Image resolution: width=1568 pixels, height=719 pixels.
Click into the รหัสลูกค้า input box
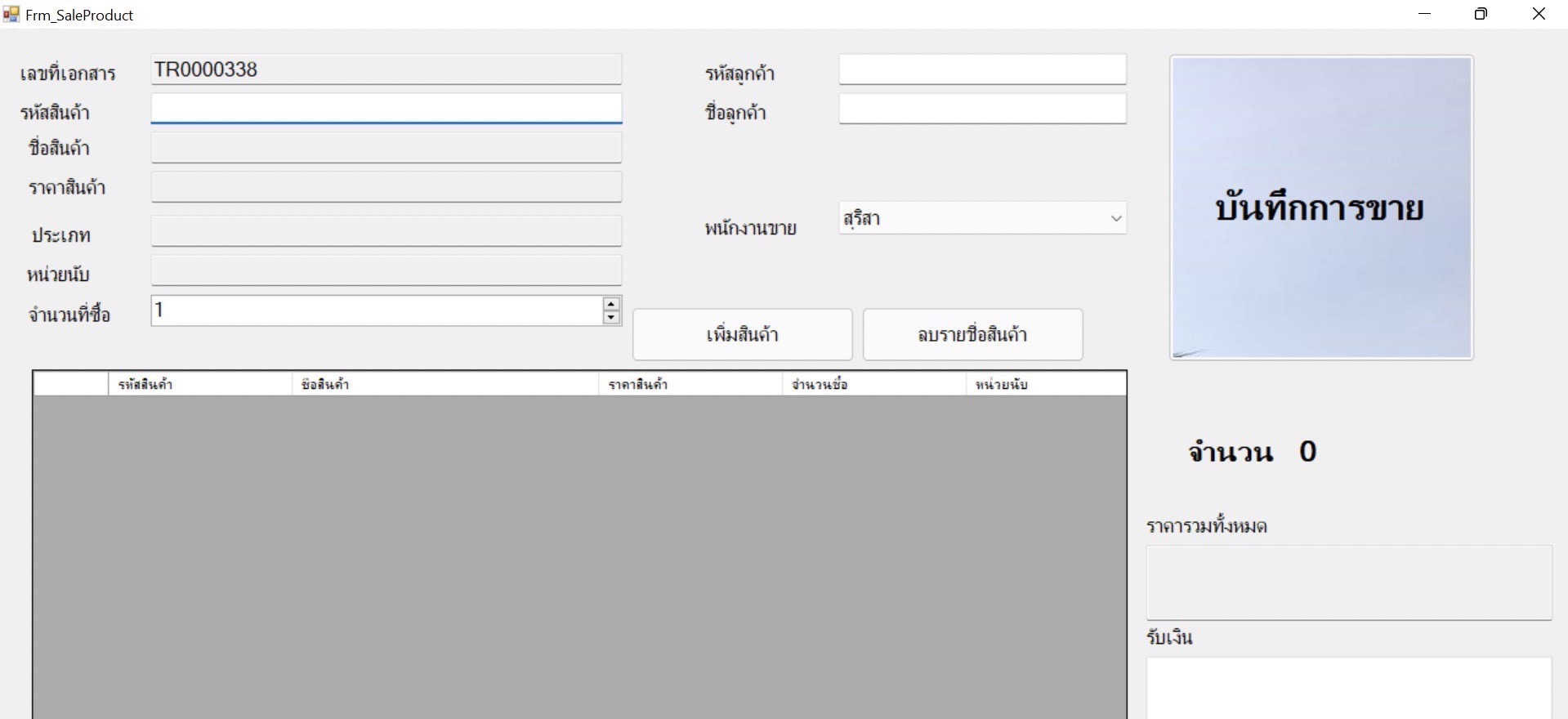(982, 69)
